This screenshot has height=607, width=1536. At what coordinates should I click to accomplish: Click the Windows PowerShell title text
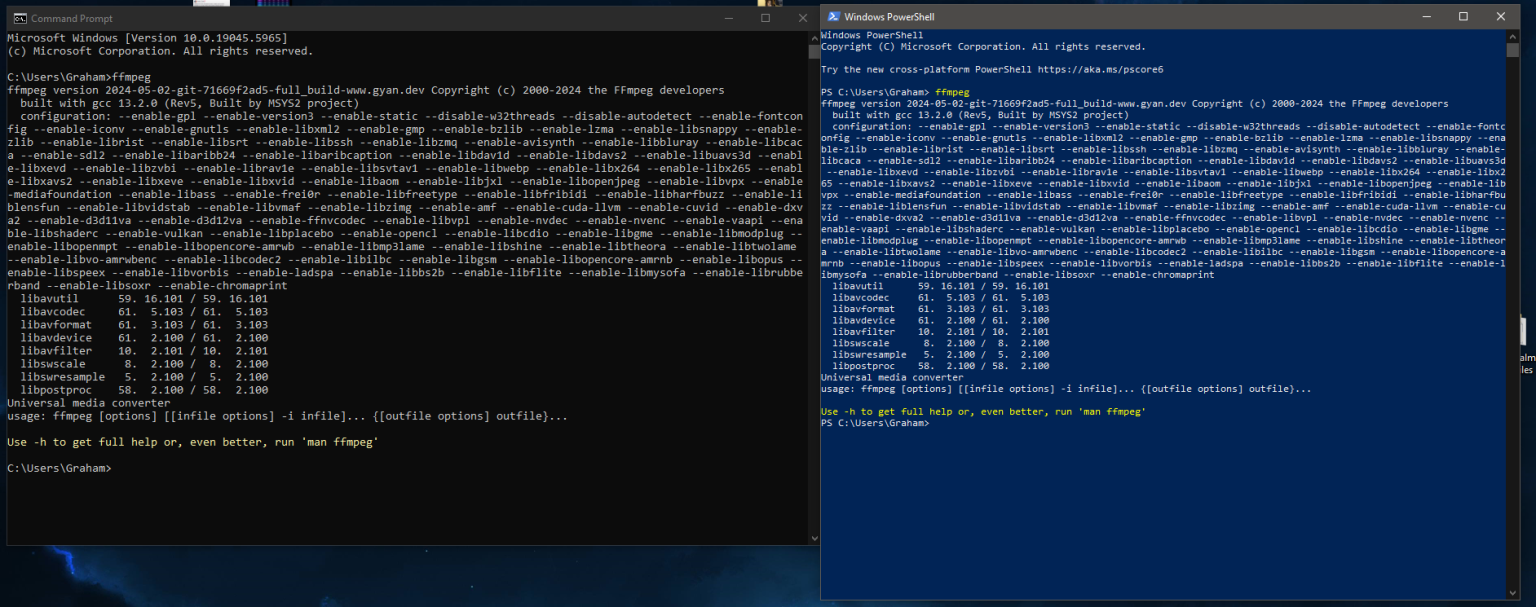(889, 17)
